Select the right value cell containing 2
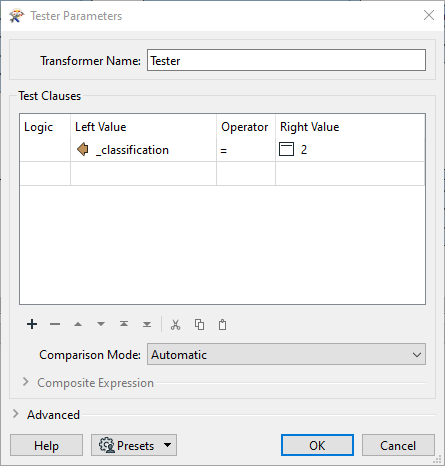Screen dimensions: 445x466 (x=350, y=150)
